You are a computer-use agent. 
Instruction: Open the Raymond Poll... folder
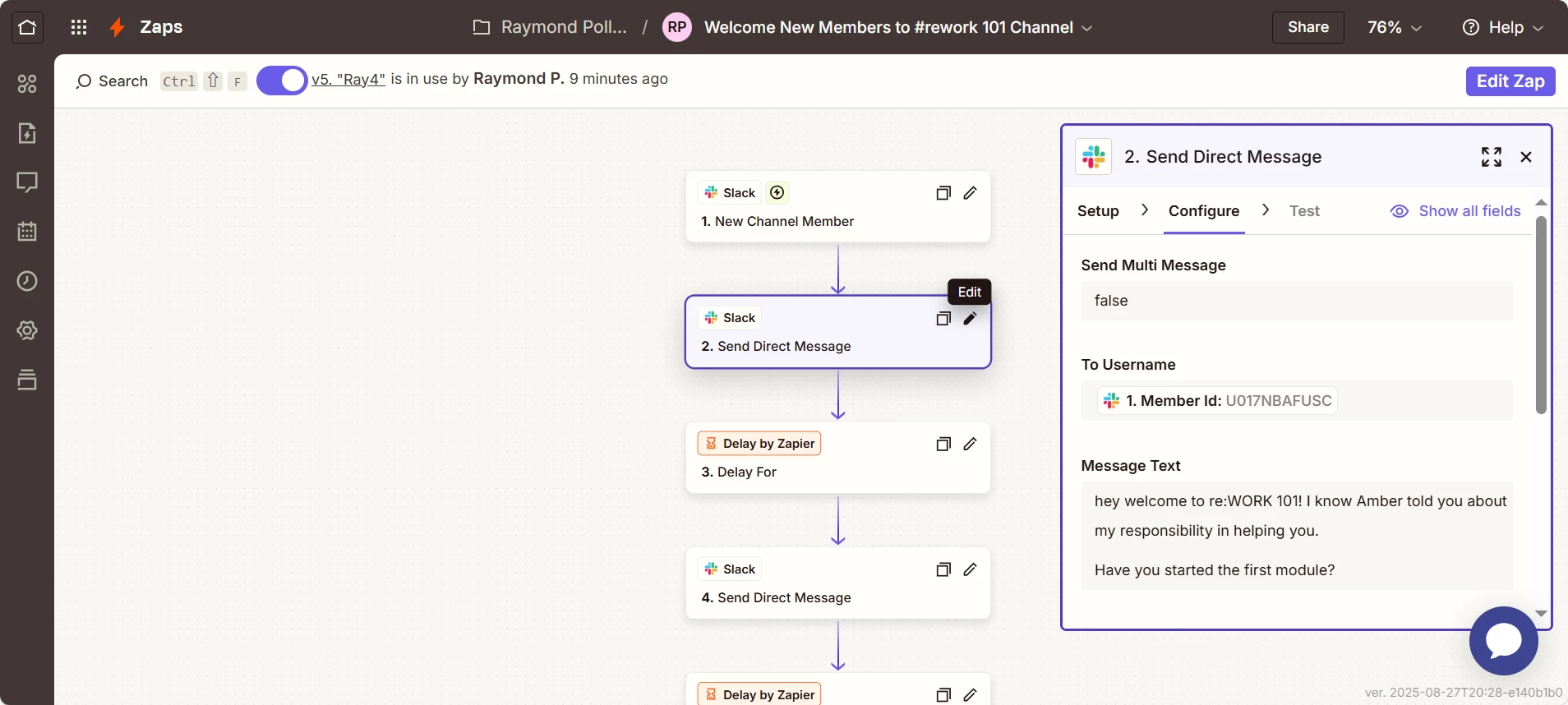click(x=550, y=27)
